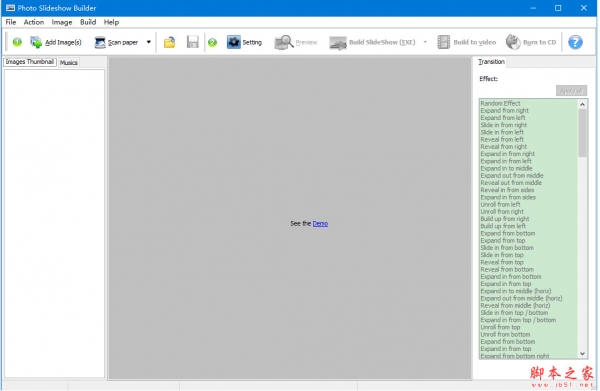
Task: Switch to Images Thumbnail tab
Action: pyautogui.click(x=30, y=62)
